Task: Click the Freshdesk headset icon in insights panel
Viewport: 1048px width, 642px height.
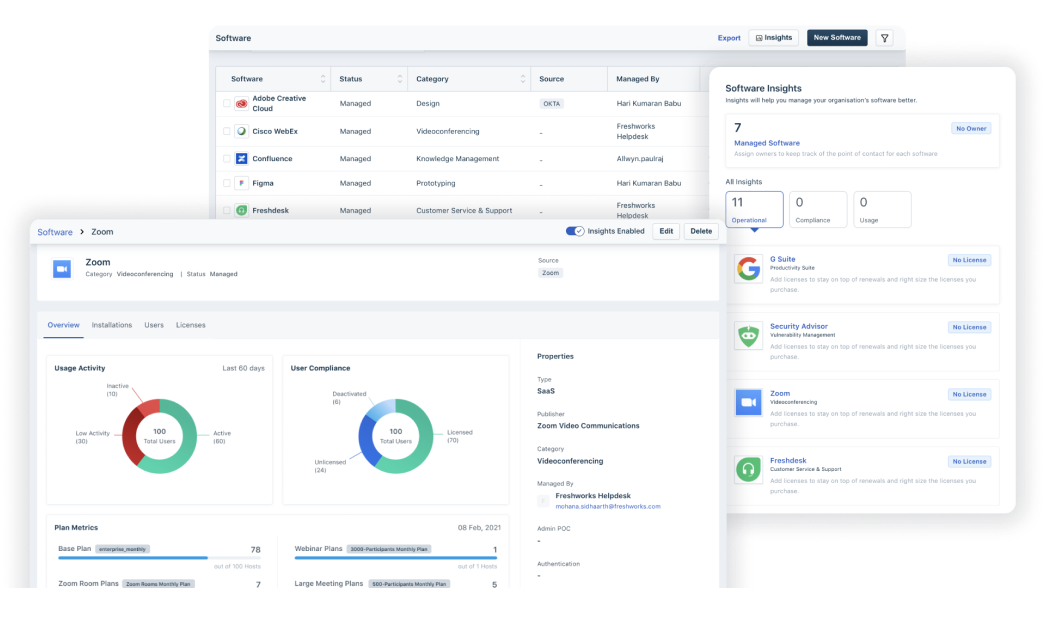Action: (x=748, y=469)
